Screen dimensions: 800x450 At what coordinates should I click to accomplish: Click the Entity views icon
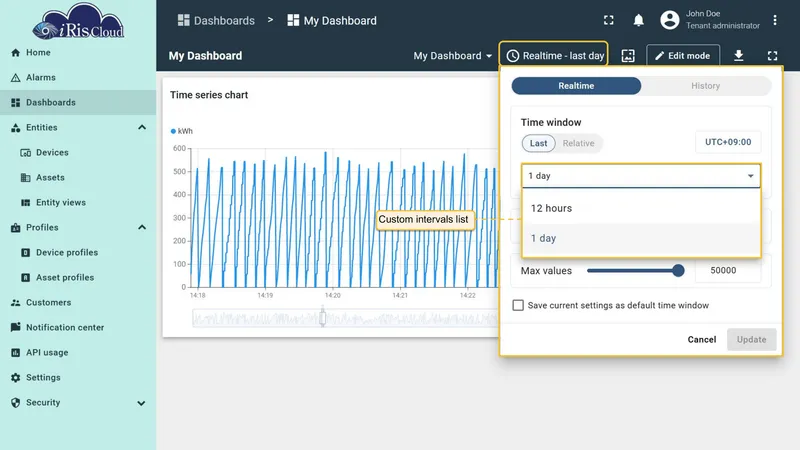[26, 203]
